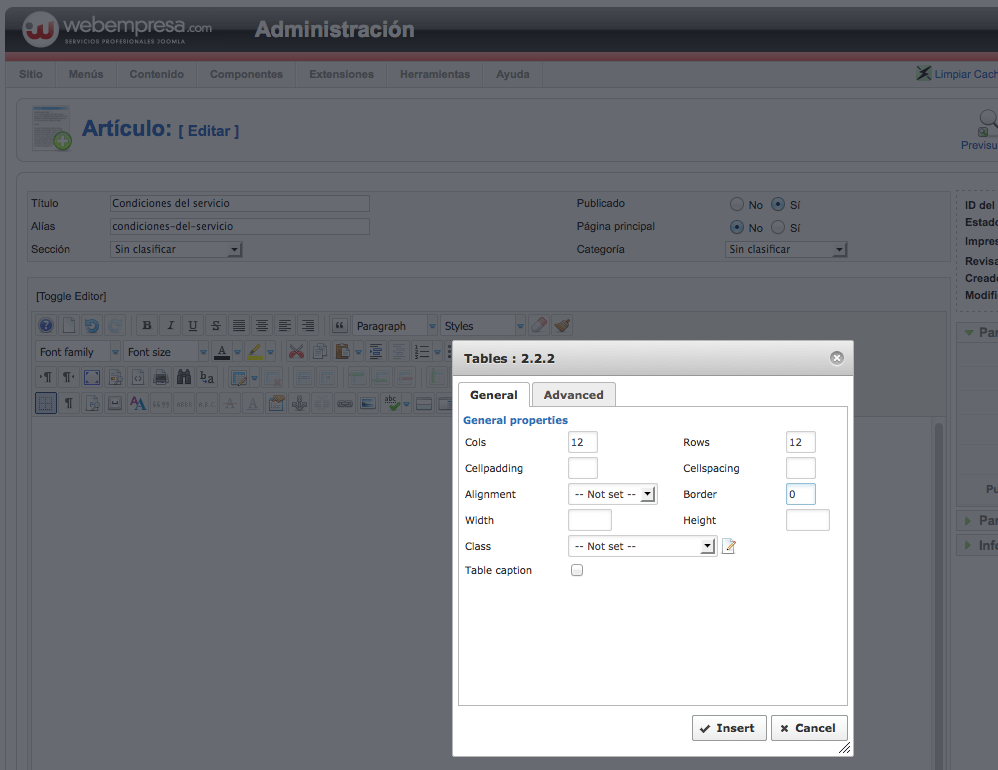Click the editor vertical scrollbar
The height and width of the screenshot is (770, 998).
tap(938, 592)
